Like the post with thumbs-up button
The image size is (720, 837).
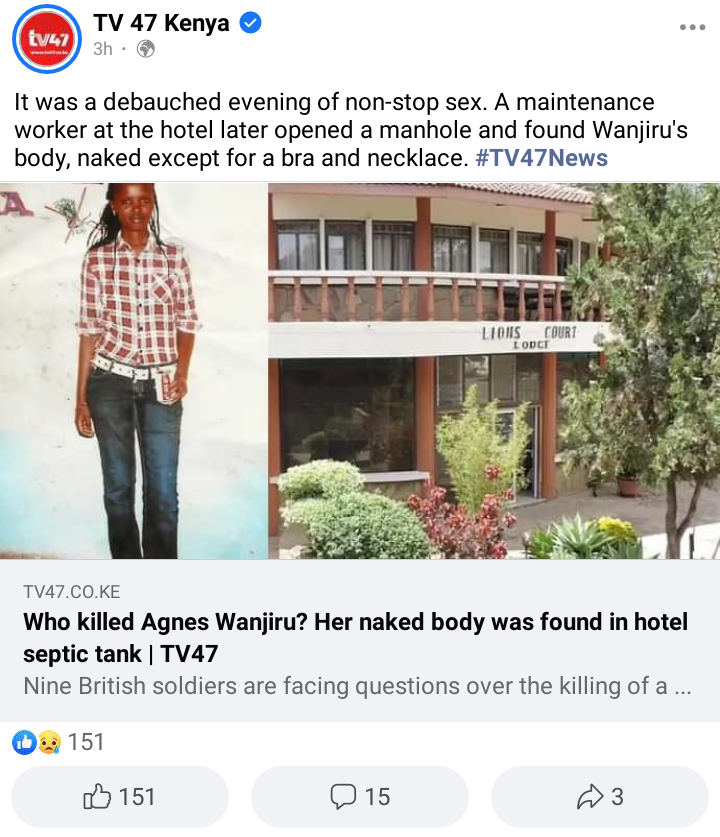[x=120, y=797]
